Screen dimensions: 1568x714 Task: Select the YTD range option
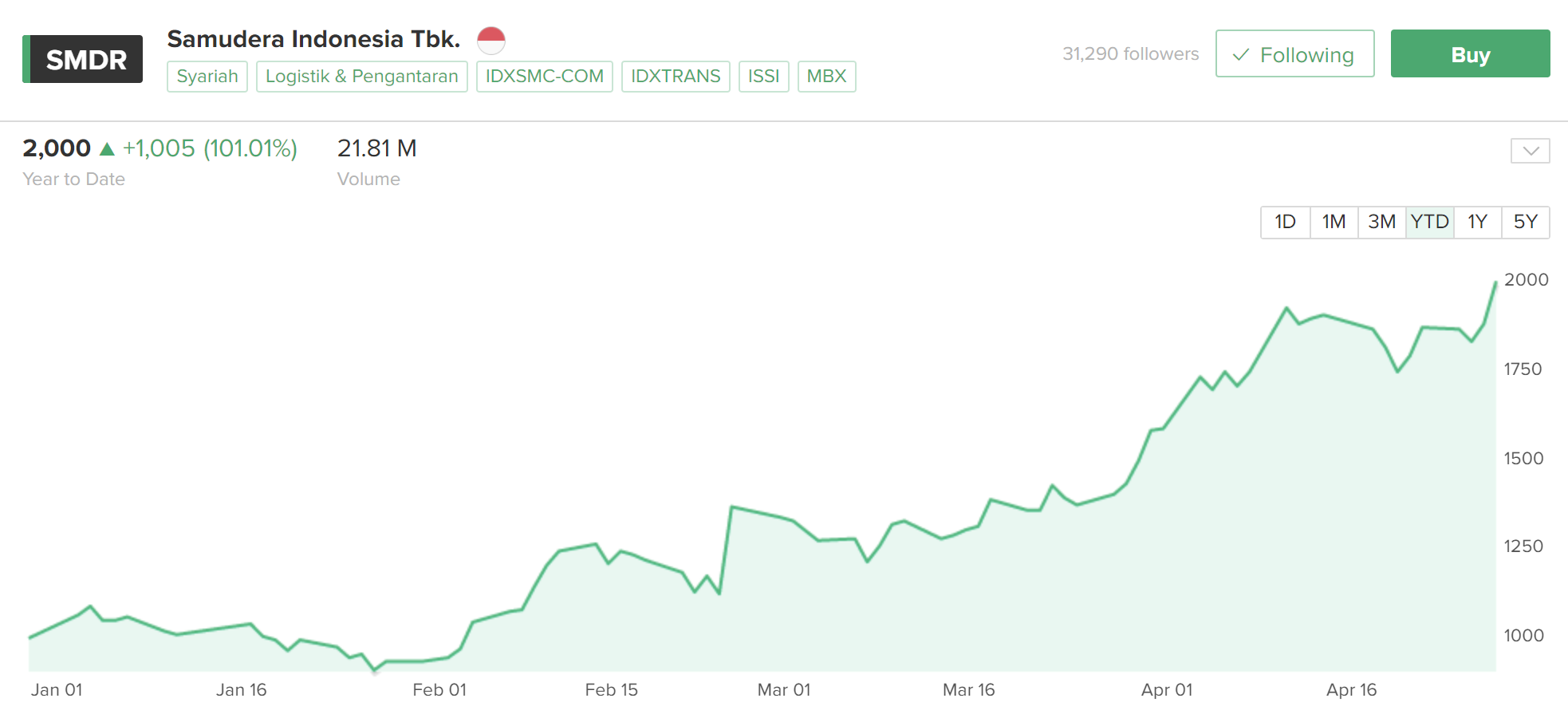pos(1429,222)
